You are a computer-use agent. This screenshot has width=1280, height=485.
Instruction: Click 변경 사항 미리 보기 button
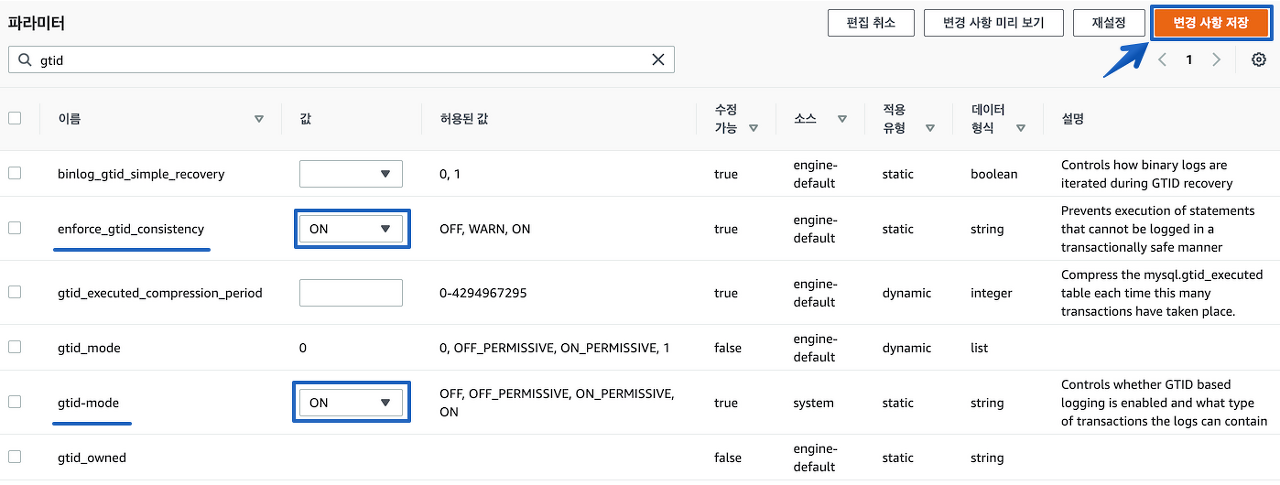(x=994, y=22)
